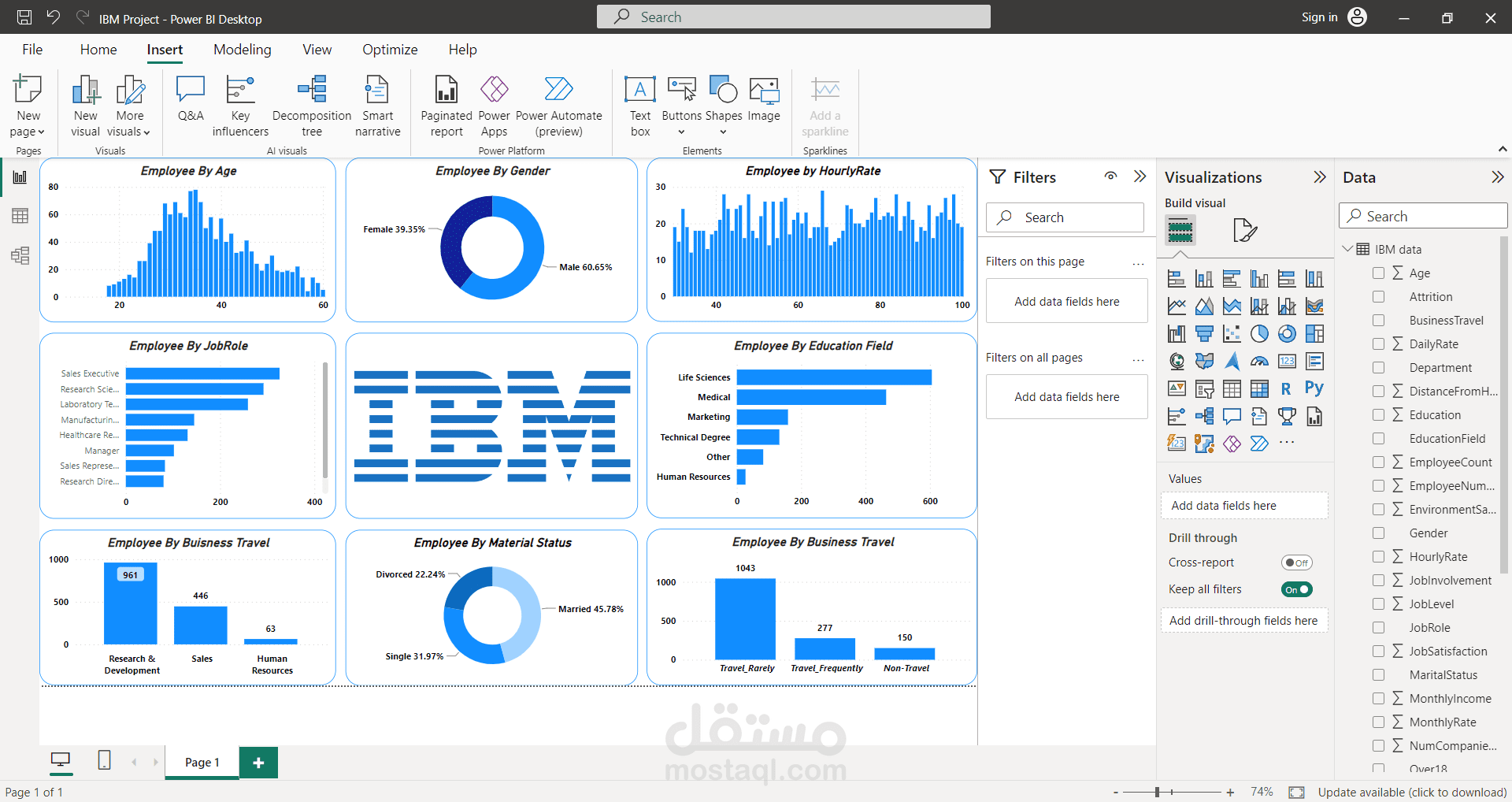Select the Treemap visual icon
This screenshot has width=1512, height=802.
(1314, 334)
